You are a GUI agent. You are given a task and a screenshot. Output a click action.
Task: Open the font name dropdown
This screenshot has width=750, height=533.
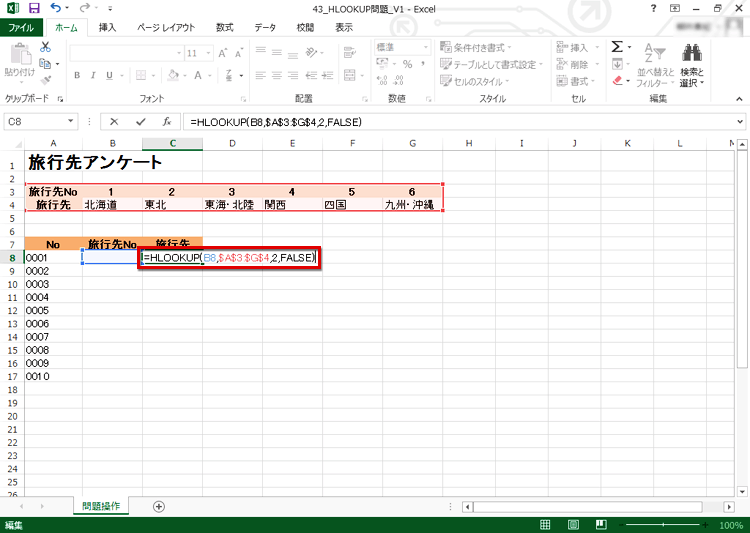coord(179,53)
